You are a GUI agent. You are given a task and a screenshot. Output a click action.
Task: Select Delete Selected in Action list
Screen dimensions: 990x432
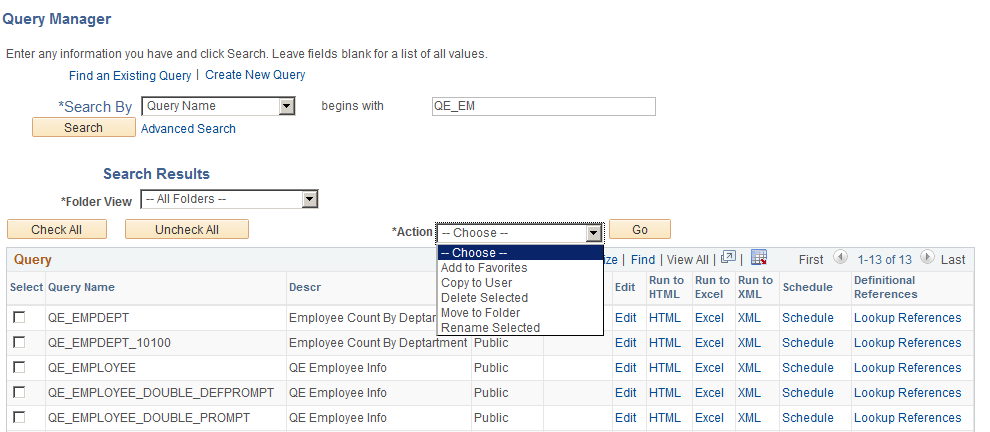point(484,298)
